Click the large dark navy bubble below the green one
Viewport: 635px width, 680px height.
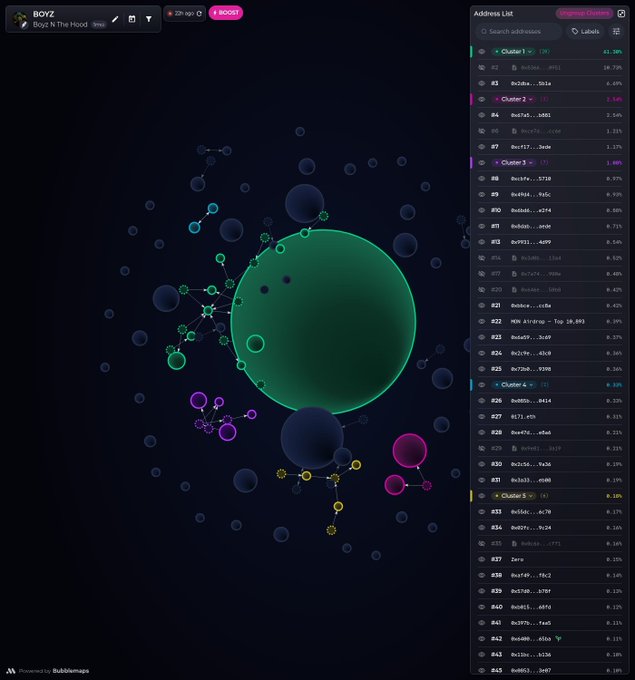tap(311, 438)
